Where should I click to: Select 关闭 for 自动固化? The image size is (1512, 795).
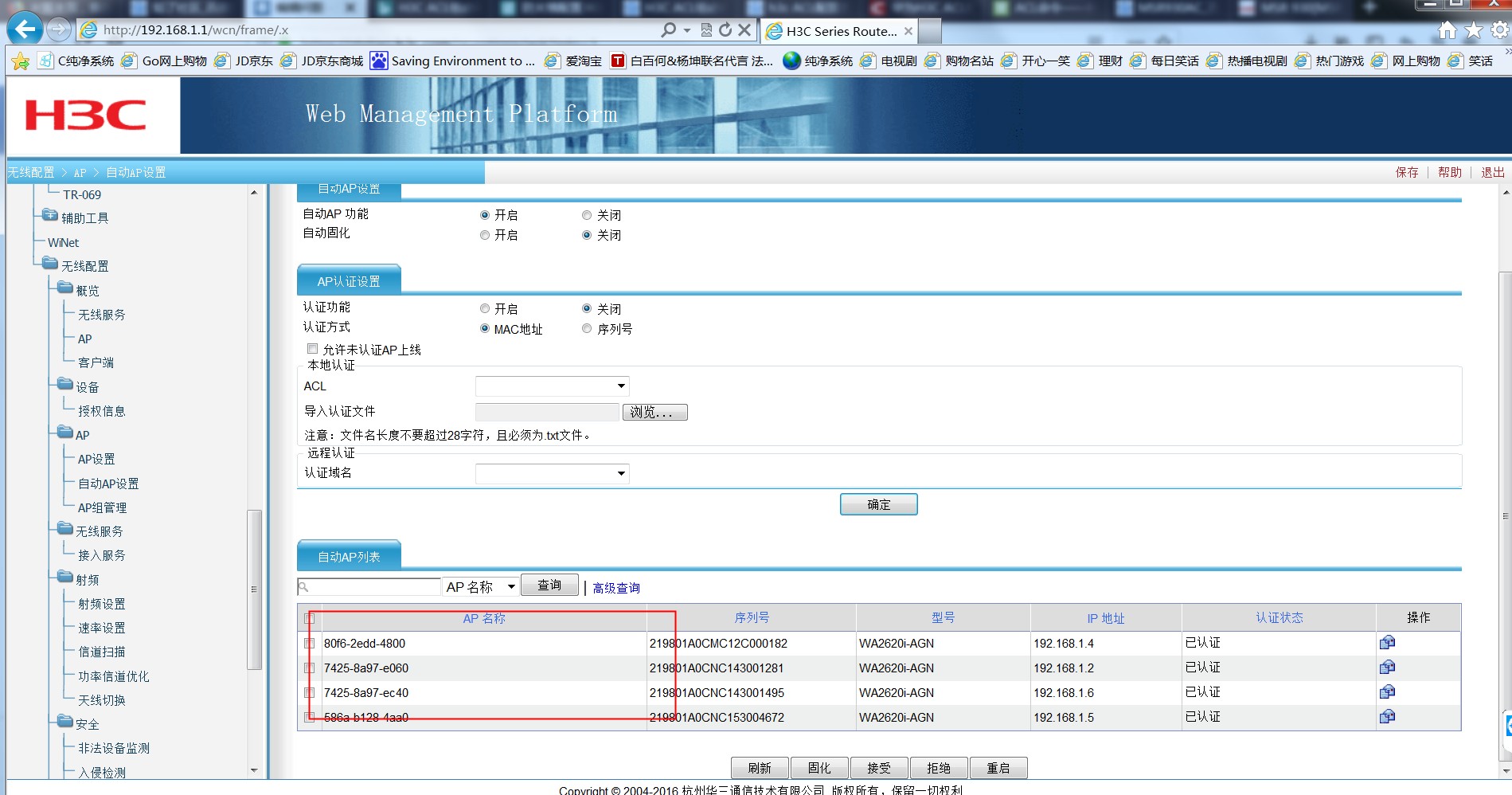(587, 235)
